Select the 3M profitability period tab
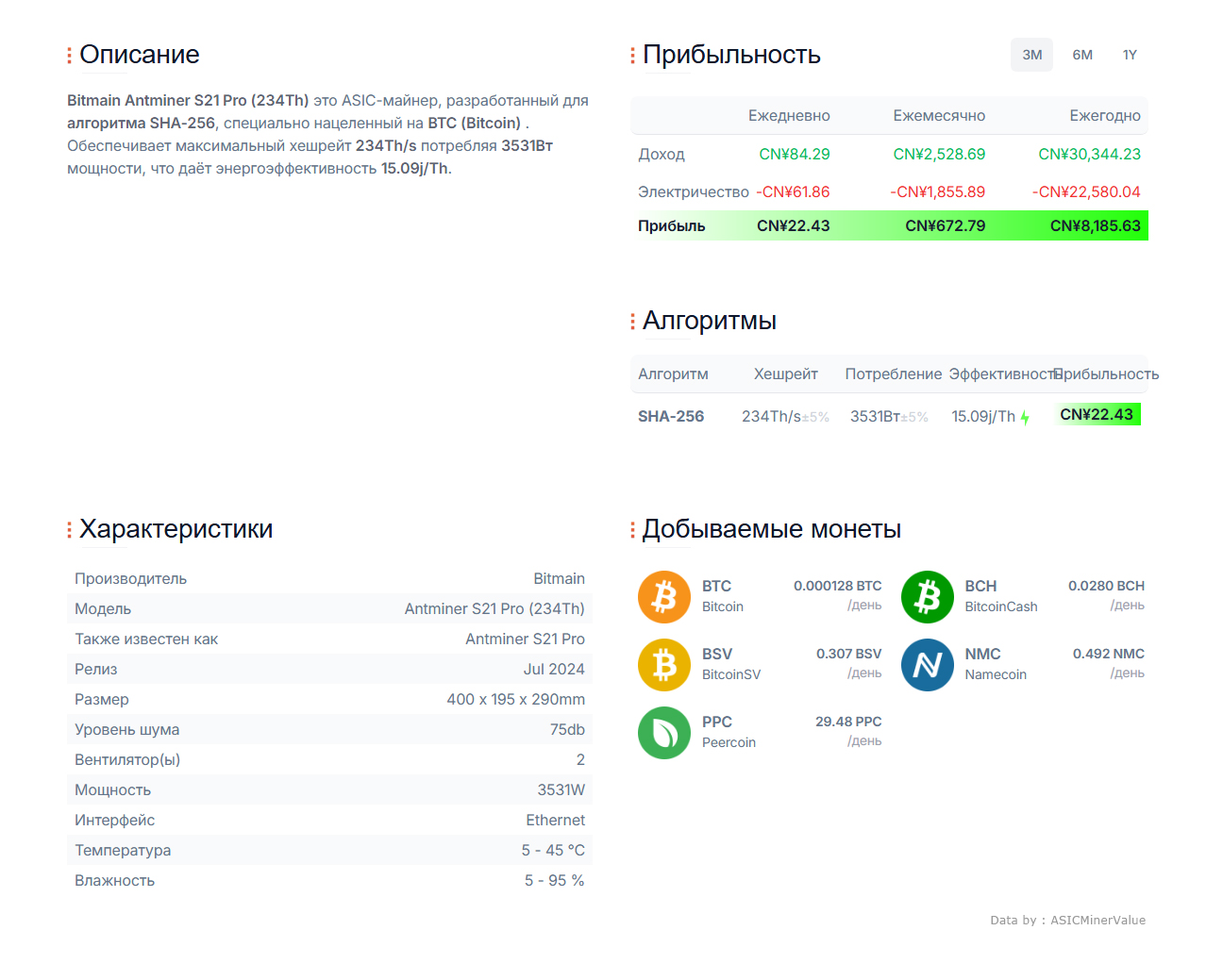Viewport: 1223px width, 980px height. click(1031, 55)
